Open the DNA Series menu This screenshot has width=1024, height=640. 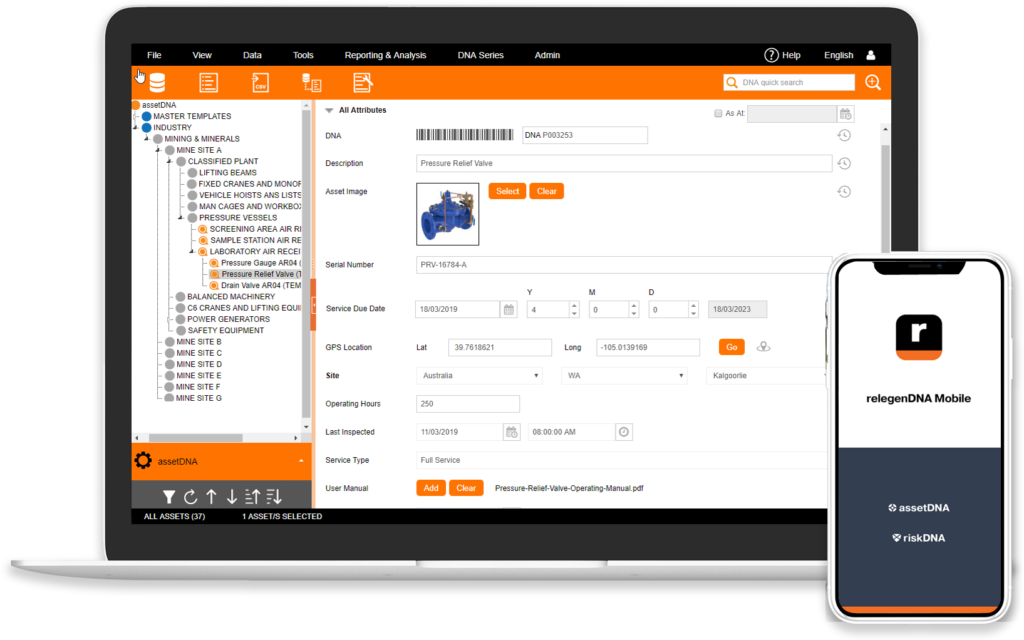click(481, 55)
